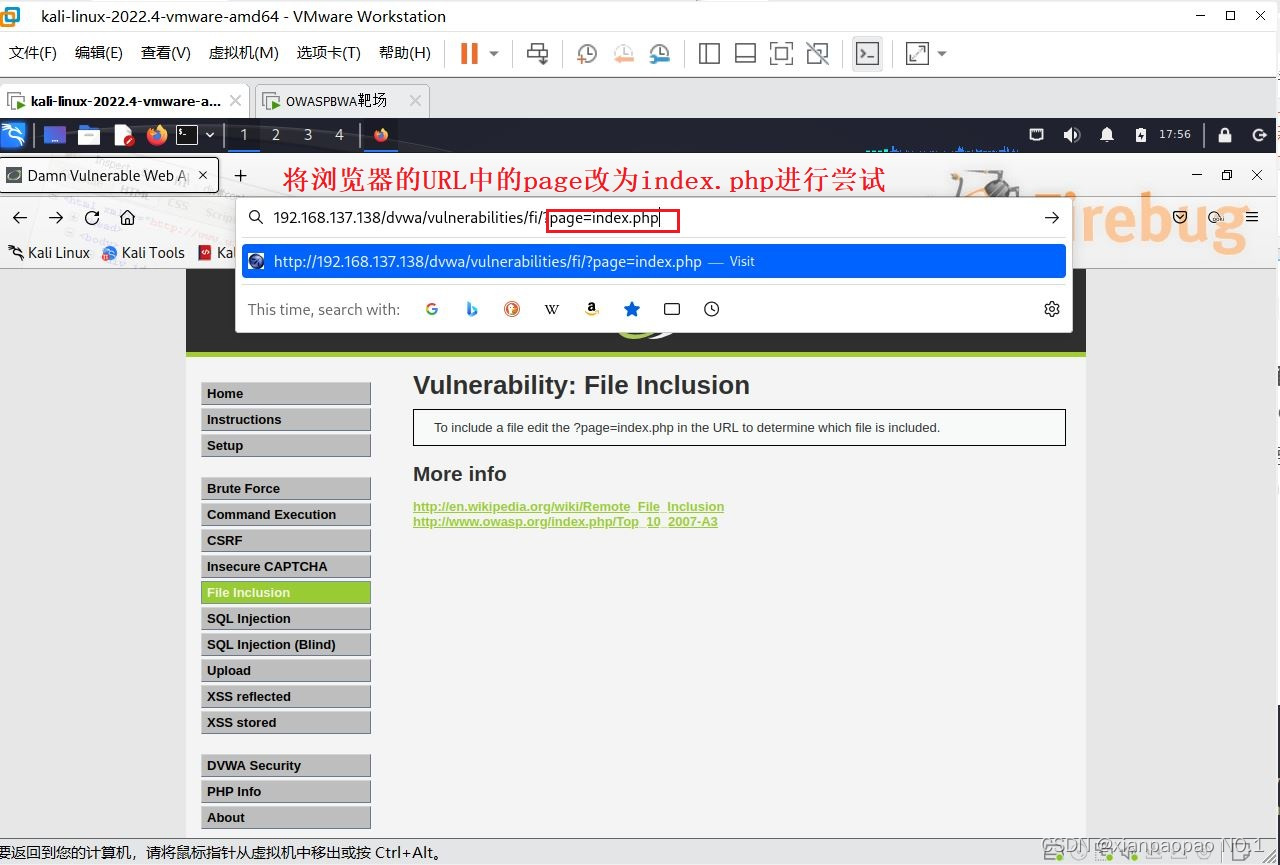This screenshot has width=1280, height=865.
Task: Open the snapshot manager icon
Action: point(659,54)
